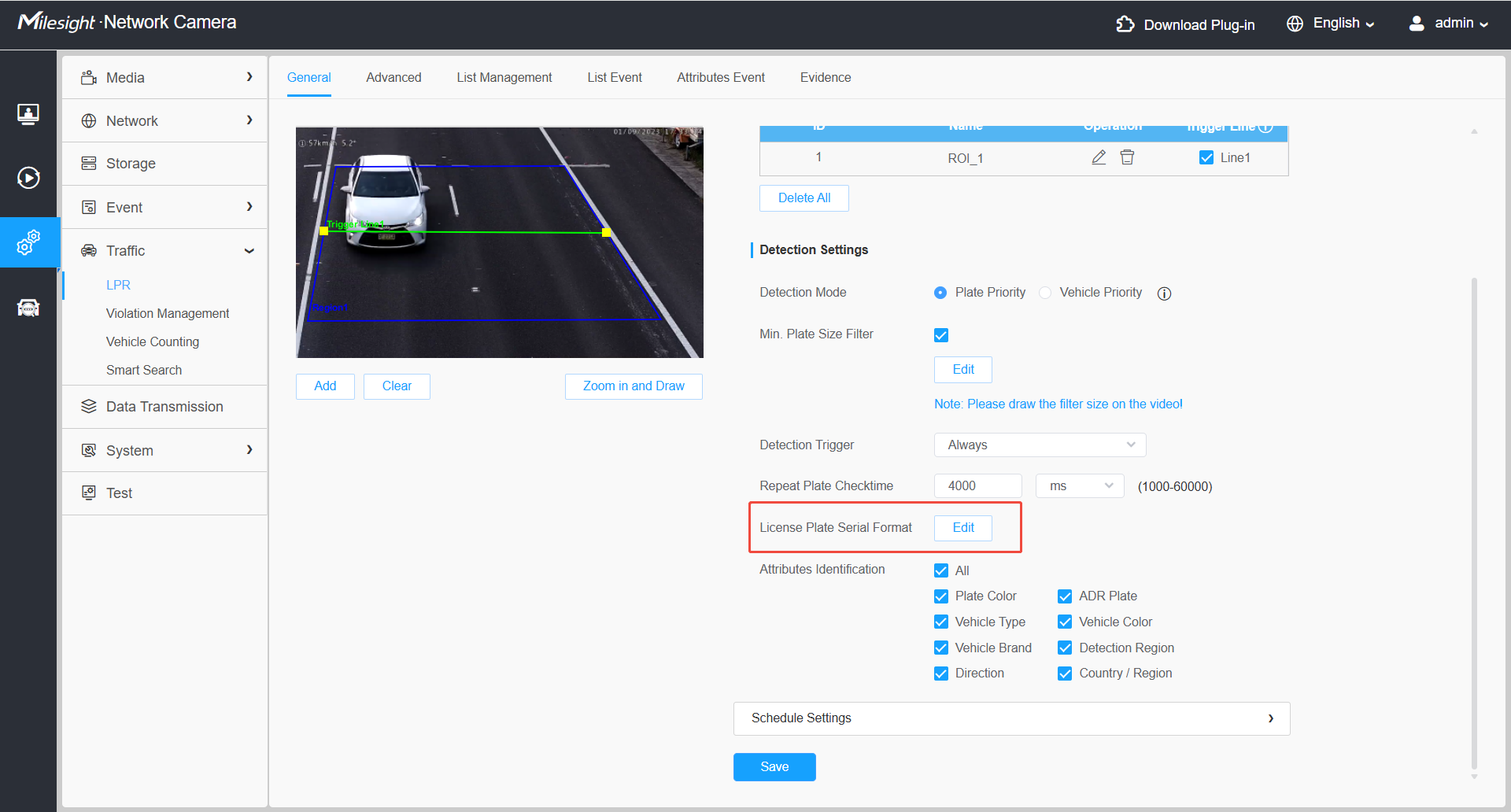1511x812 pixels.
Task: Delete ROI_1 using the trash icon
Action: [x=1127, y=157]
